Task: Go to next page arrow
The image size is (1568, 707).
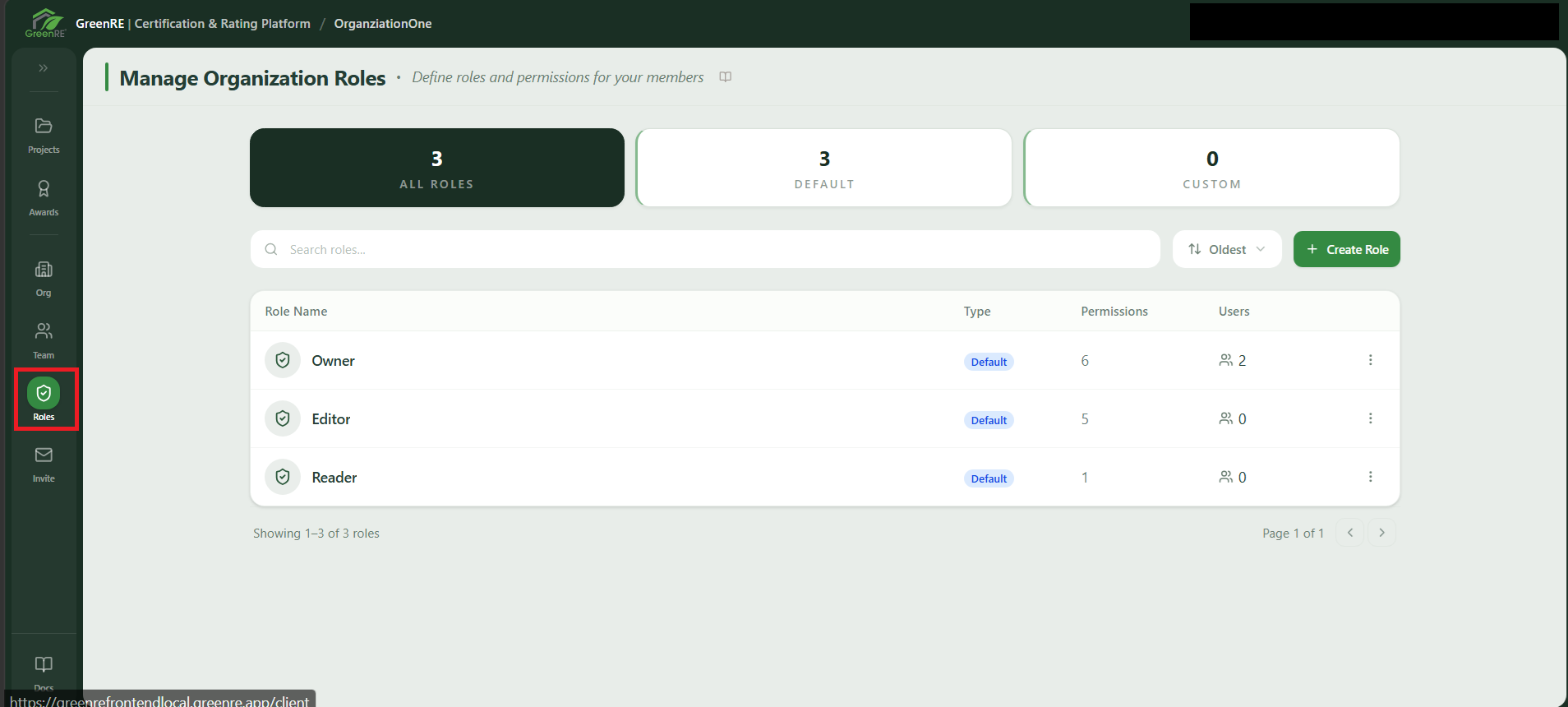Action: (1382, 533)
